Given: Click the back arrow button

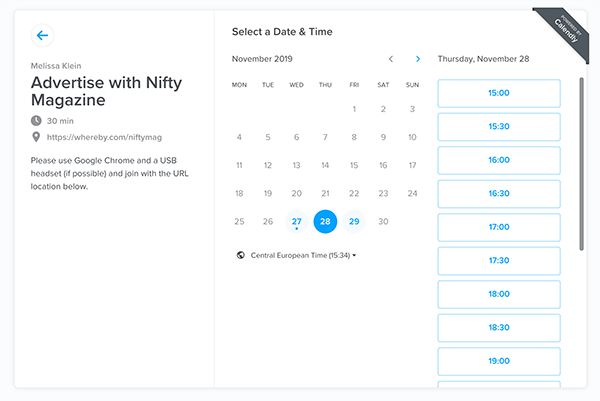Looking at the screenshot, I should point(42,36).
